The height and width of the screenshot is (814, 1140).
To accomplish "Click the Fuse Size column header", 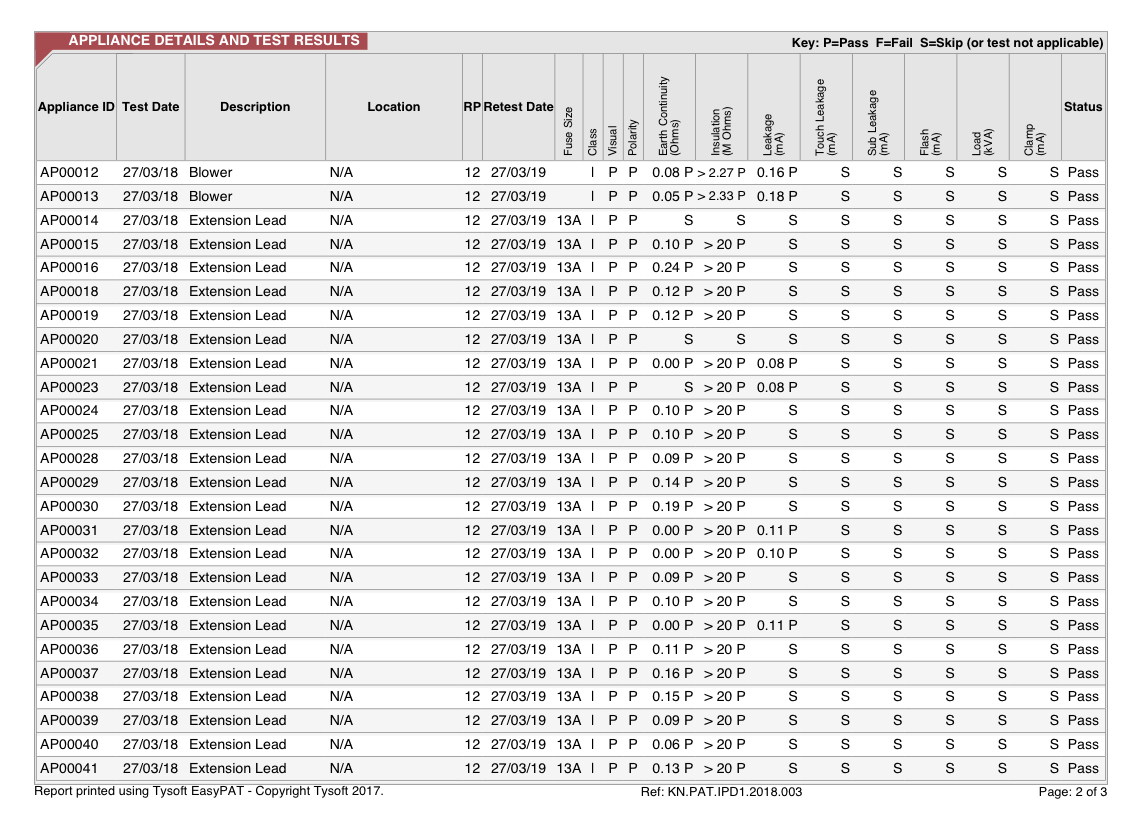I will 568,130.
